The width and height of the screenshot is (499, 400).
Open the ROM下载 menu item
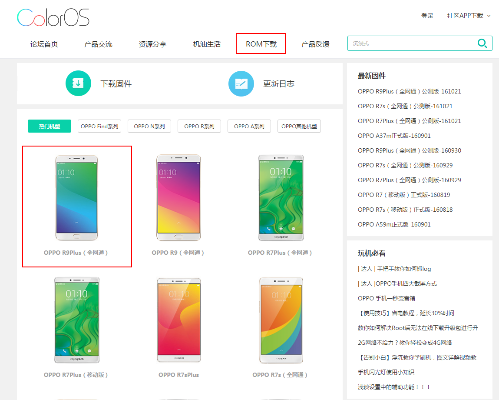261,44
